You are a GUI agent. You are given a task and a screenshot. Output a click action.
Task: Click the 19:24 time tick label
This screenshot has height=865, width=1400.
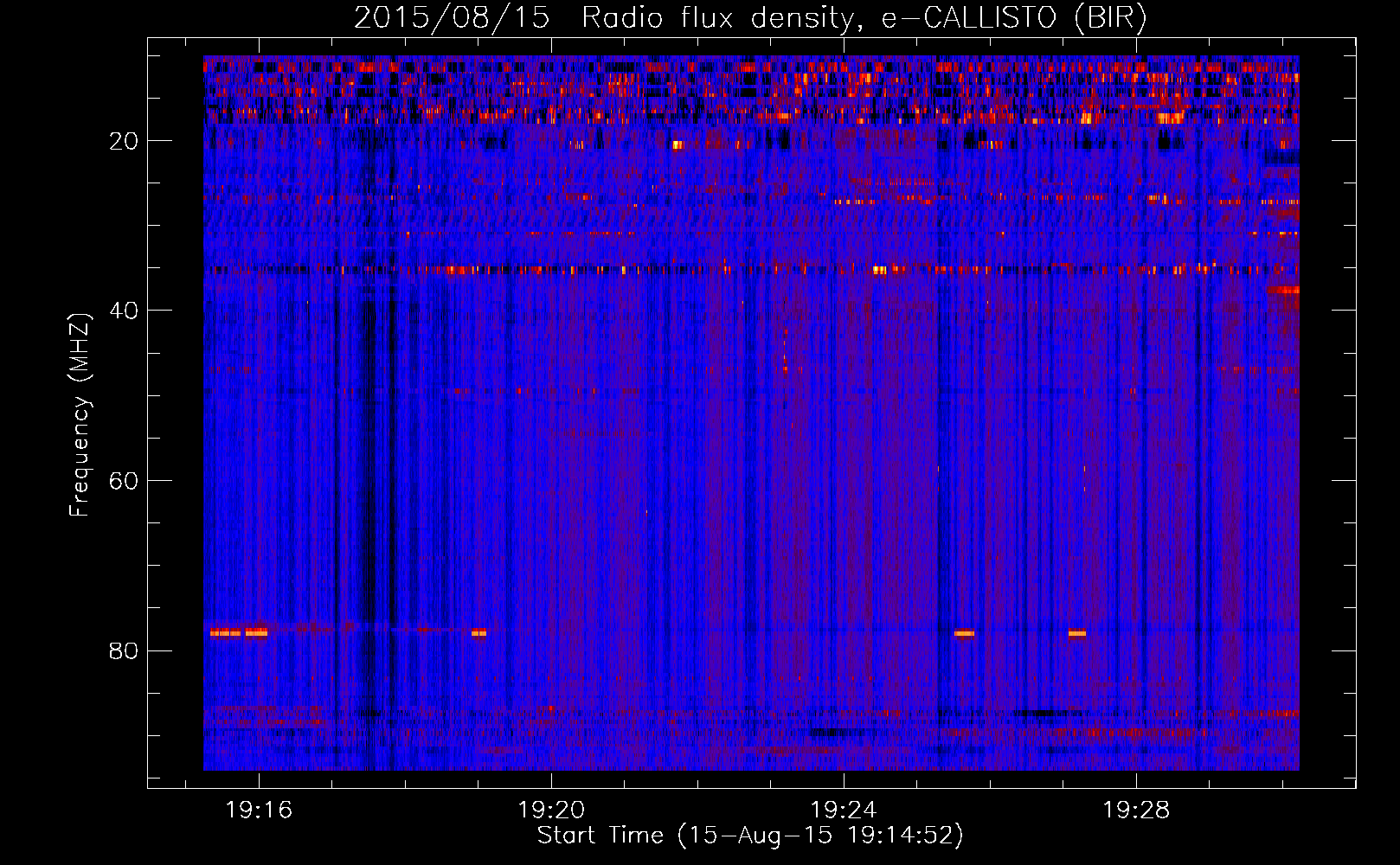(x=843, y=811)
